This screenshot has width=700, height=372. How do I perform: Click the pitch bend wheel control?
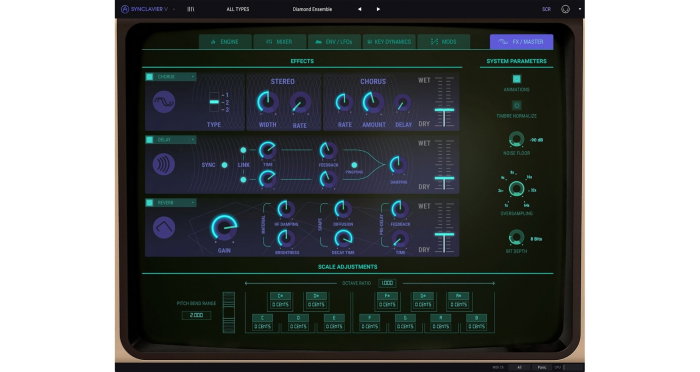pyautogui.click(x=229, y=313)
